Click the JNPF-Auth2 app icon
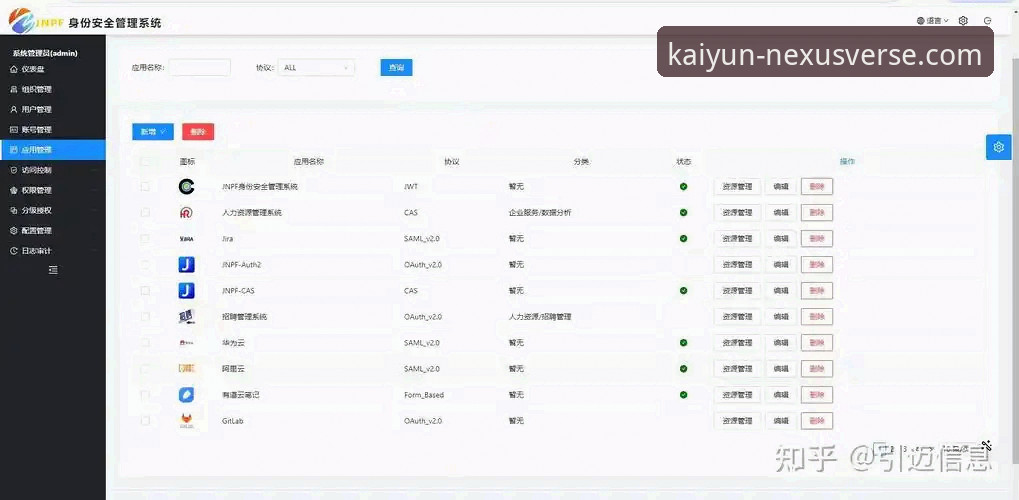Image resolution: width=1019 pixels, height=500 pixels. [x=187, y=265]
